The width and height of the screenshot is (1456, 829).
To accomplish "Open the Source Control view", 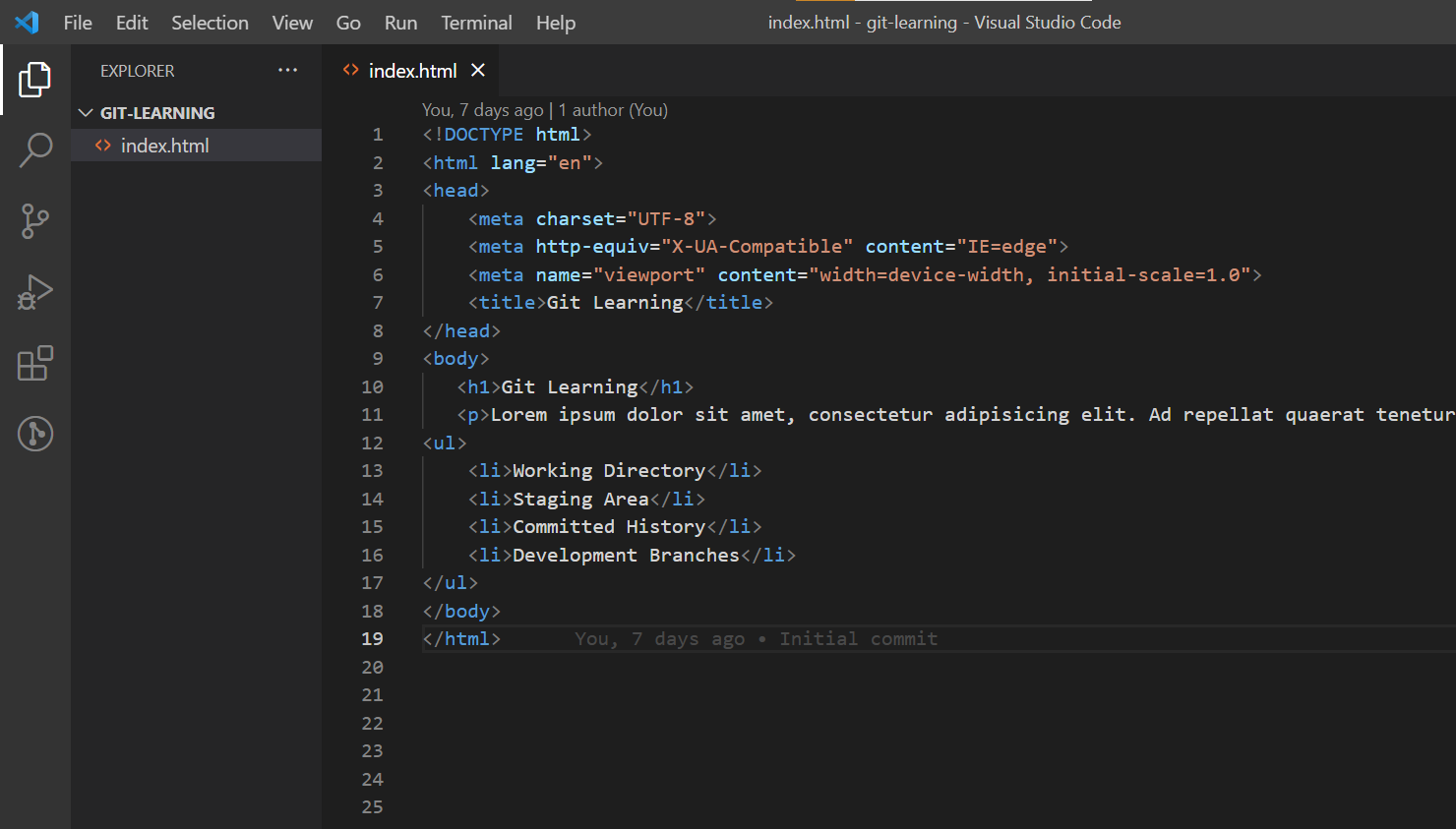I will tap(34, 221).
